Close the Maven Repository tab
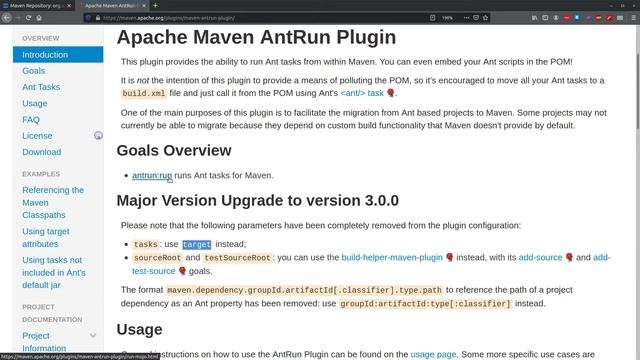 coord(69,6)
